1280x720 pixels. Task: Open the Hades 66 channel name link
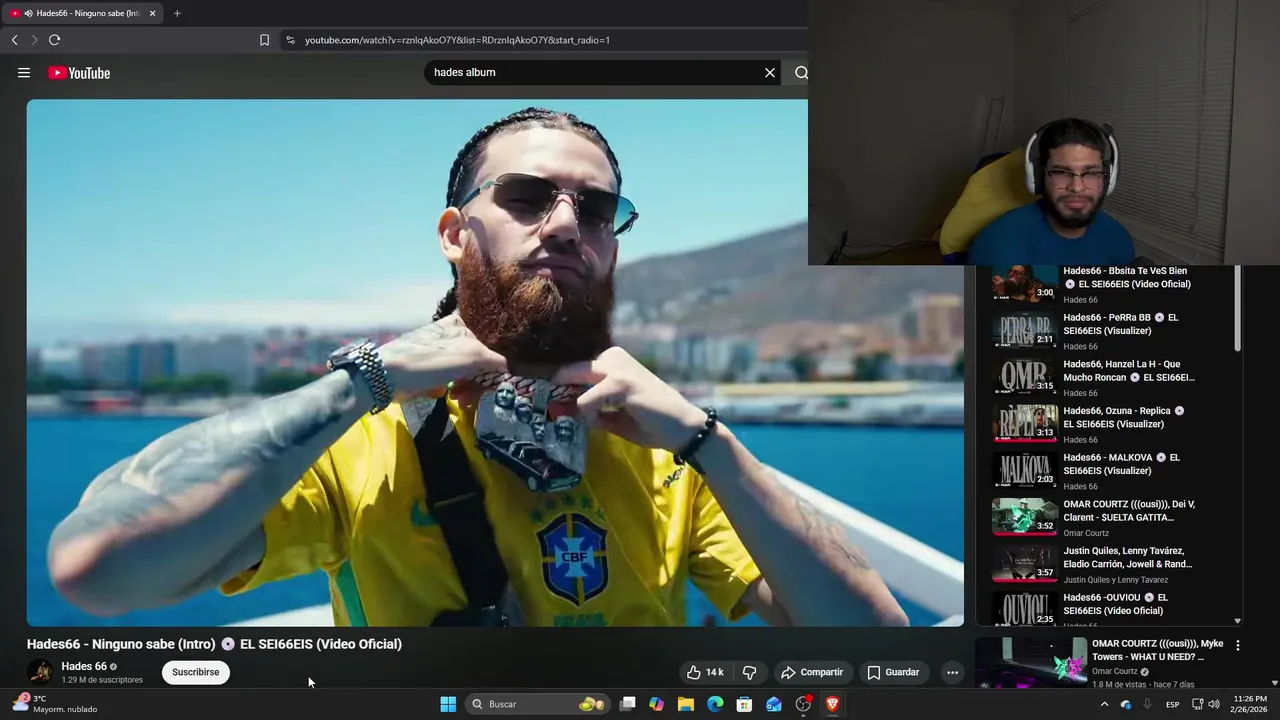tap(84, 666)
